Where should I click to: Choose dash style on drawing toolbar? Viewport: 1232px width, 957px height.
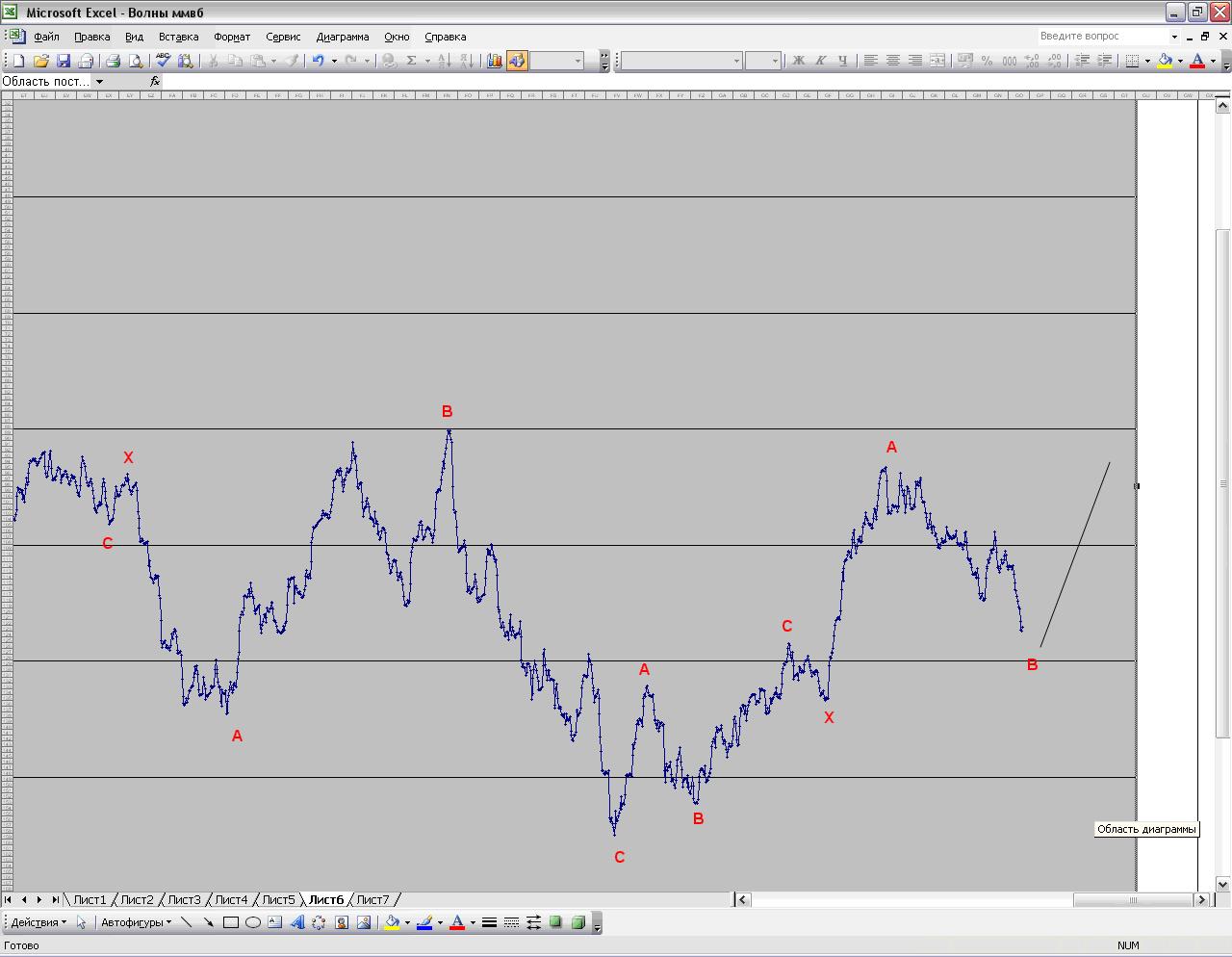click(x=511, y=922)
